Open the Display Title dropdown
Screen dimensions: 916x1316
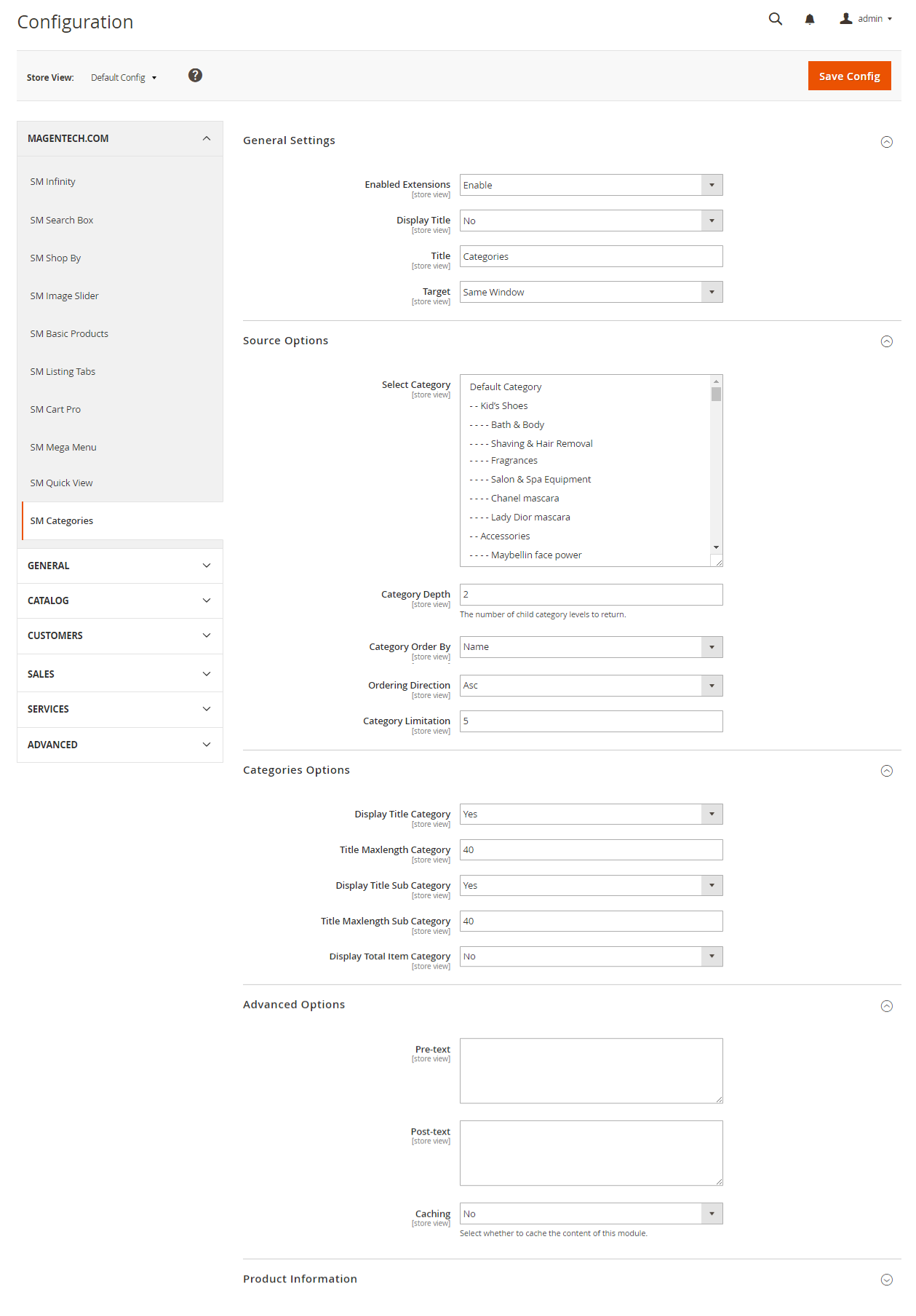pyautogui.click(x=591, y=221)
